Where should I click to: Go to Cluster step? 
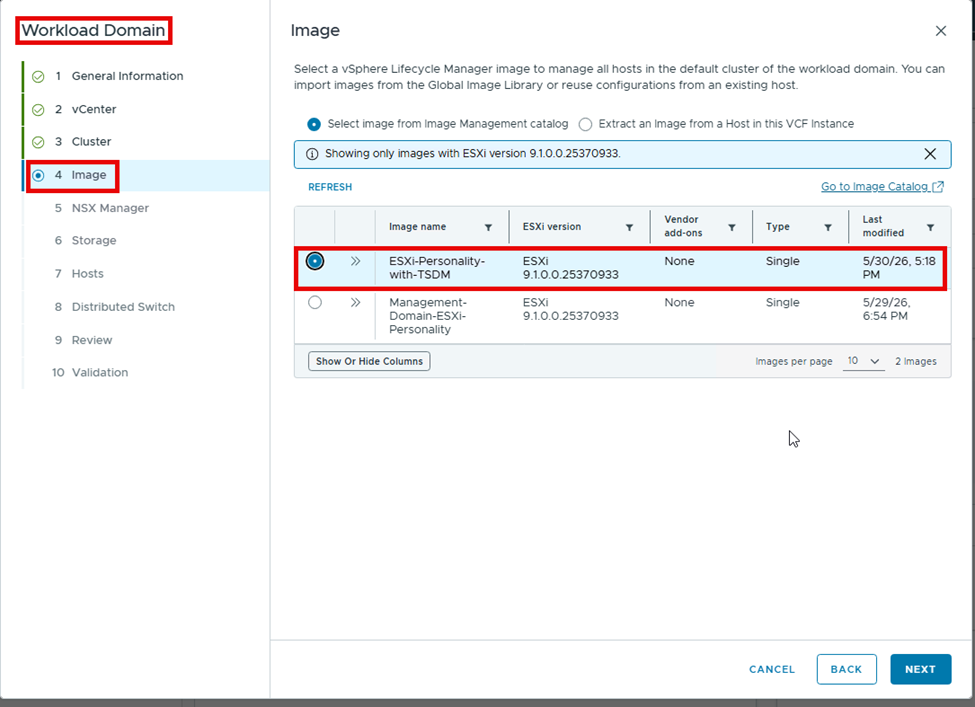point(91,142)
